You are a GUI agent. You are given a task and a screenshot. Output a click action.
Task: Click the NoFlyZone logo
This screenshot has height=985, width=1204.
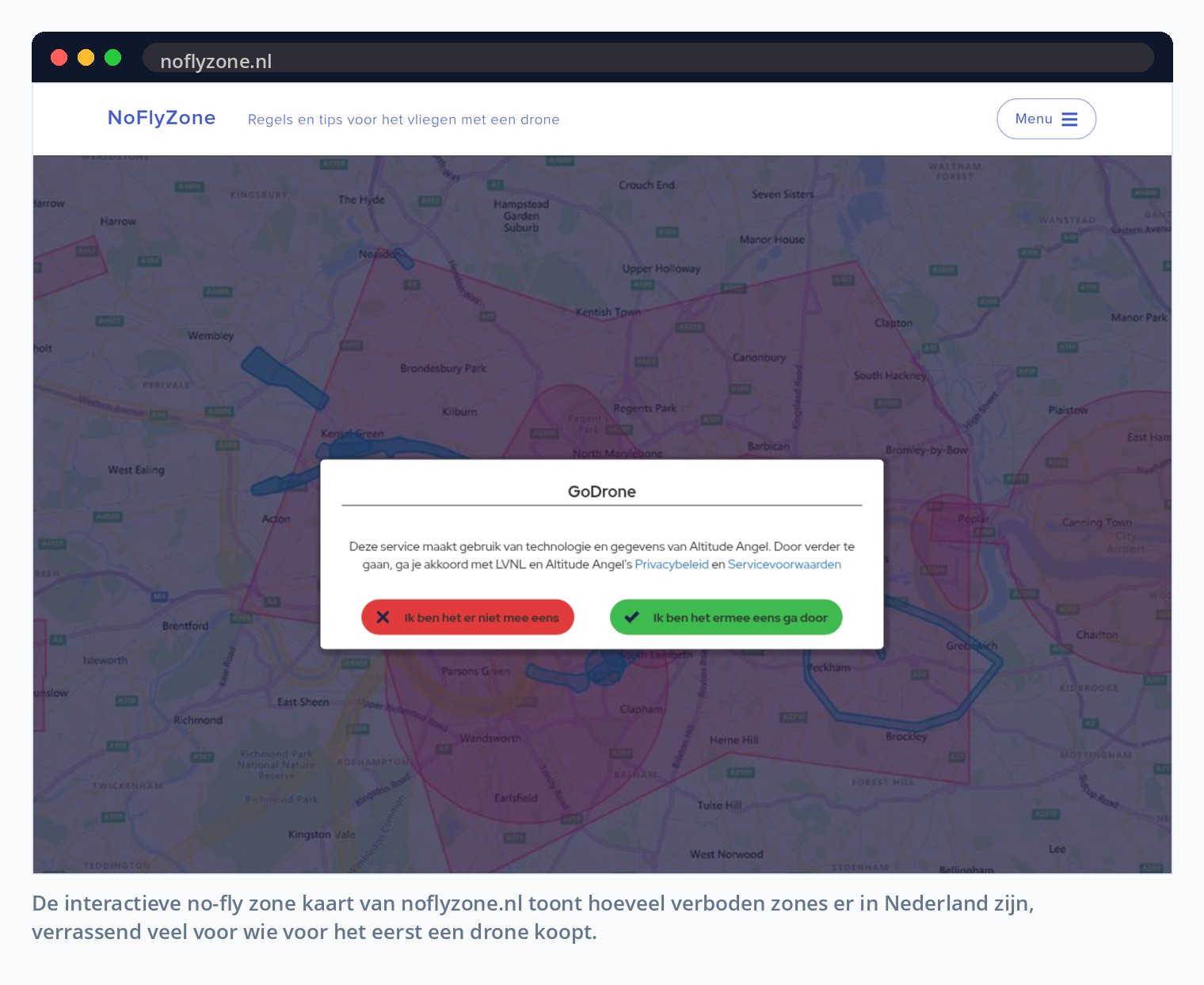[162, 118]
